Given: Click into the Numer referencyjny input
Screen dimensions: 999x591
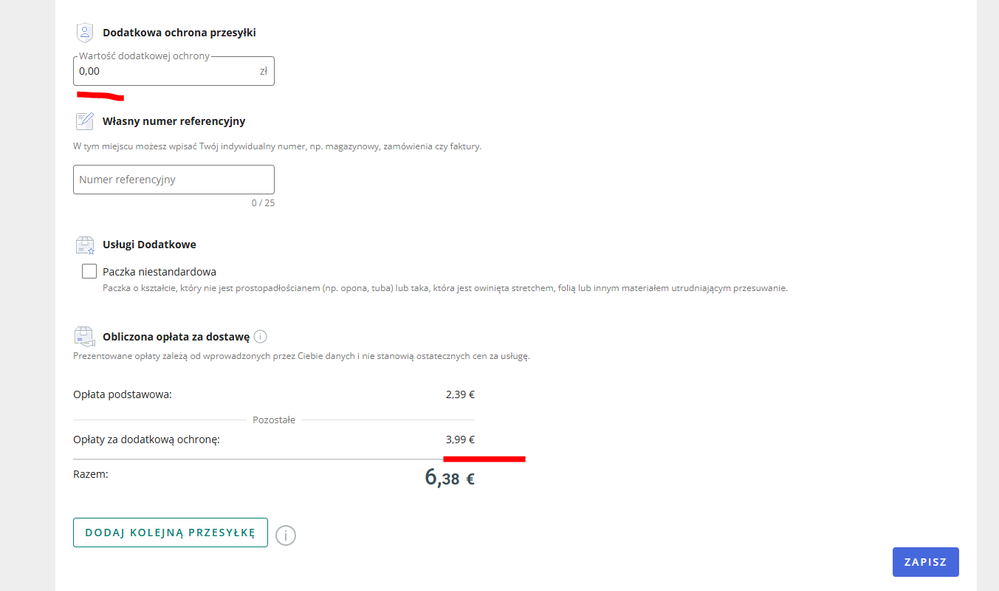Looking at the screenshot, I should click(173, 180).
